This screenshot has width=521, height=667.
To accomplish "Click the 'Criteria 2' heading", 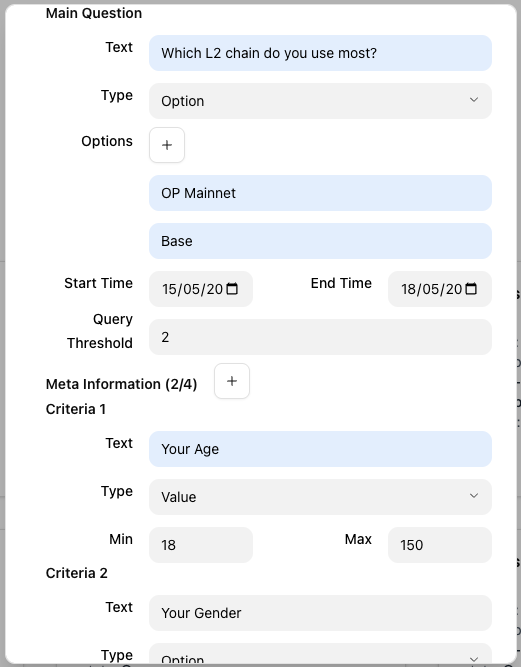I will click(77, 573).
